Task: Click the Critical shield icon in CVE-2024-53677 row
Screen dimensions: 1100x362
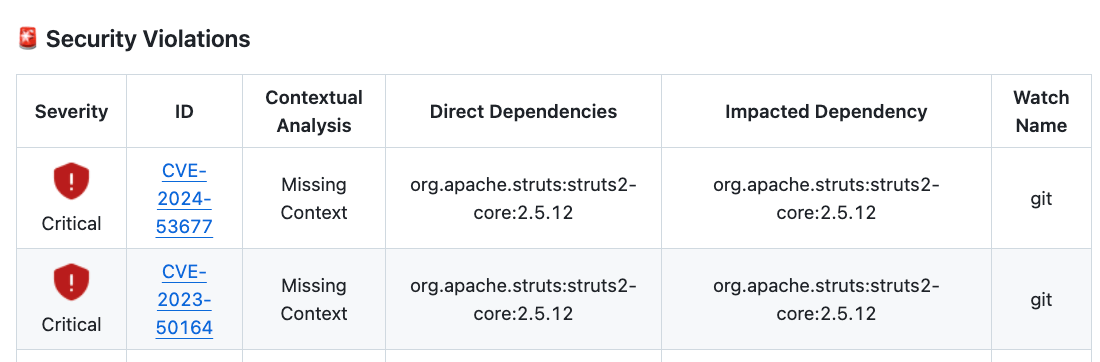Action: [x=72, y=181]
